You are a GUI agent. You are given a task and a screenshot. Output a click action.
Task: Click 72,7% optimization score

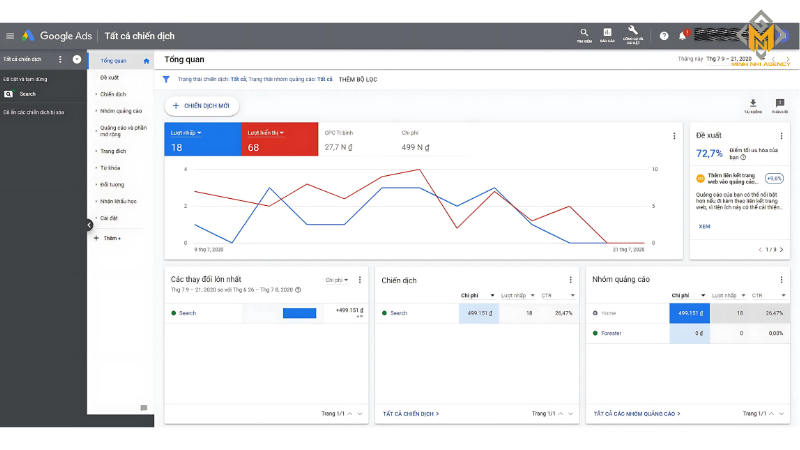coord(709,154)
